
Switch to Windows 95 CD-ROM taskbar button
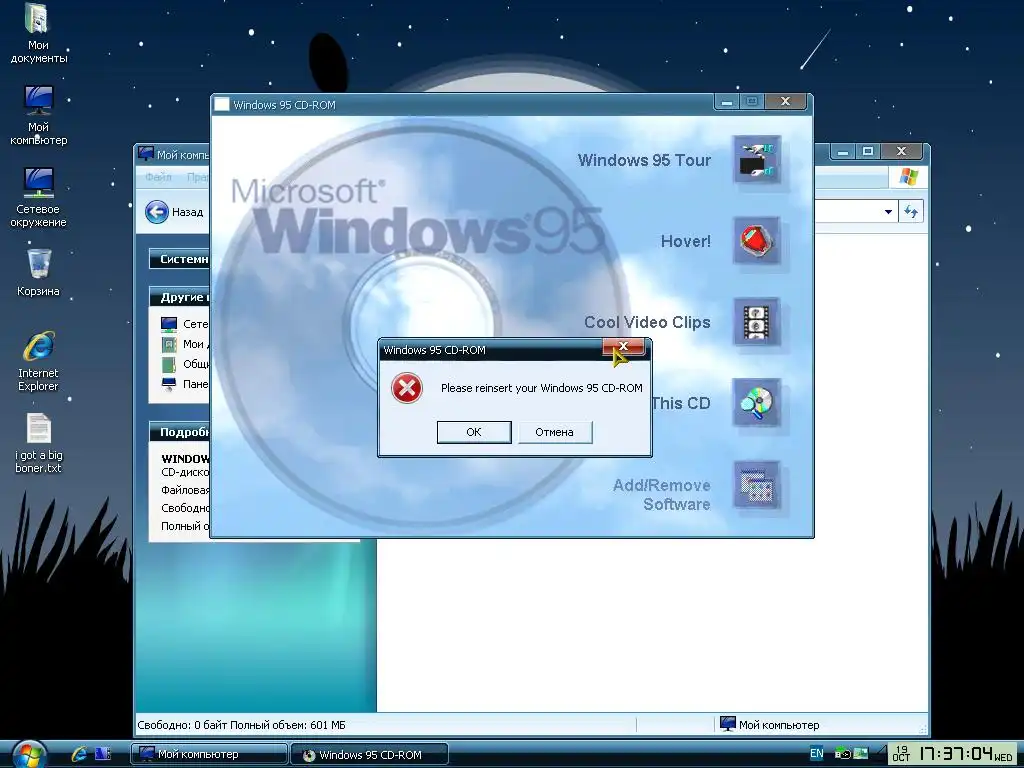pyautogui.click(x=370, y=754)
